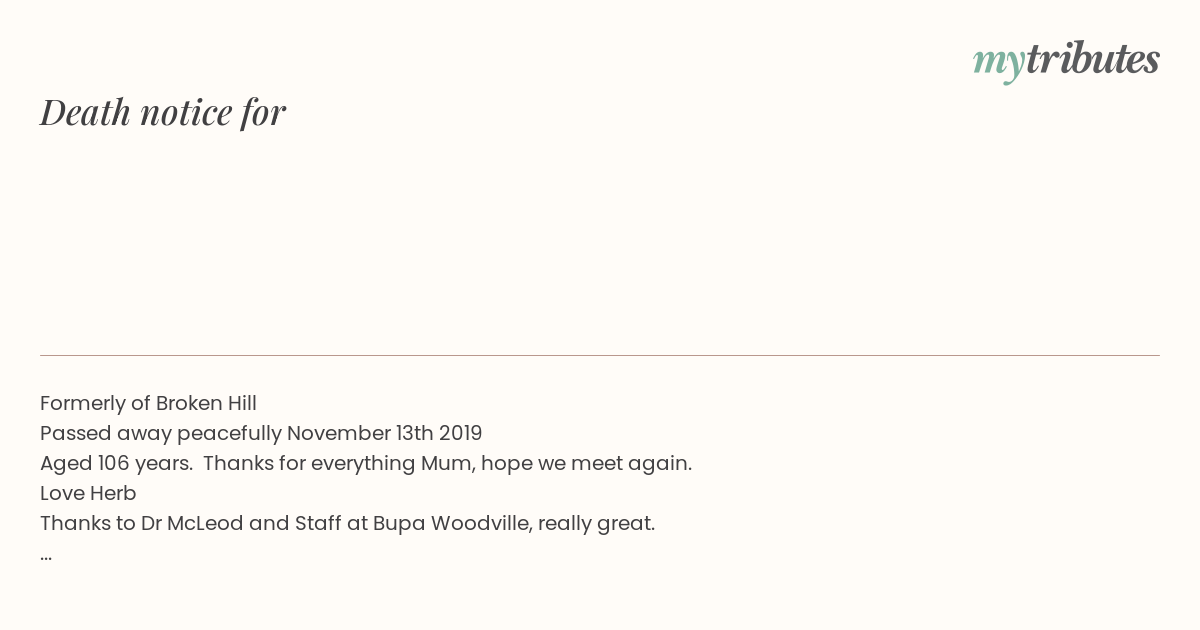Click the green "my" part of logo
Image resolution: width=1200 pixels, height=630 pixels.
pos(998,63)
